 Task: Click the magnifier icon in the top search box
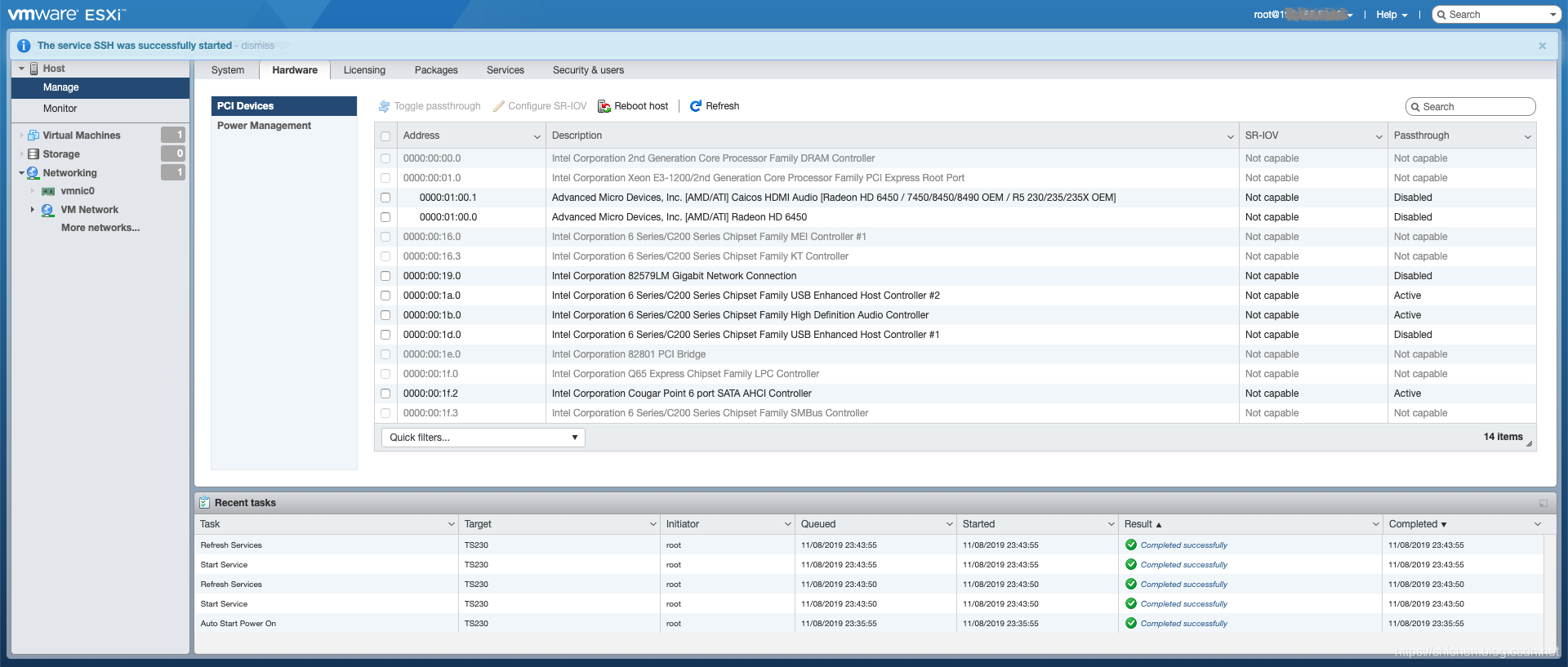[x=1442, y=15]
